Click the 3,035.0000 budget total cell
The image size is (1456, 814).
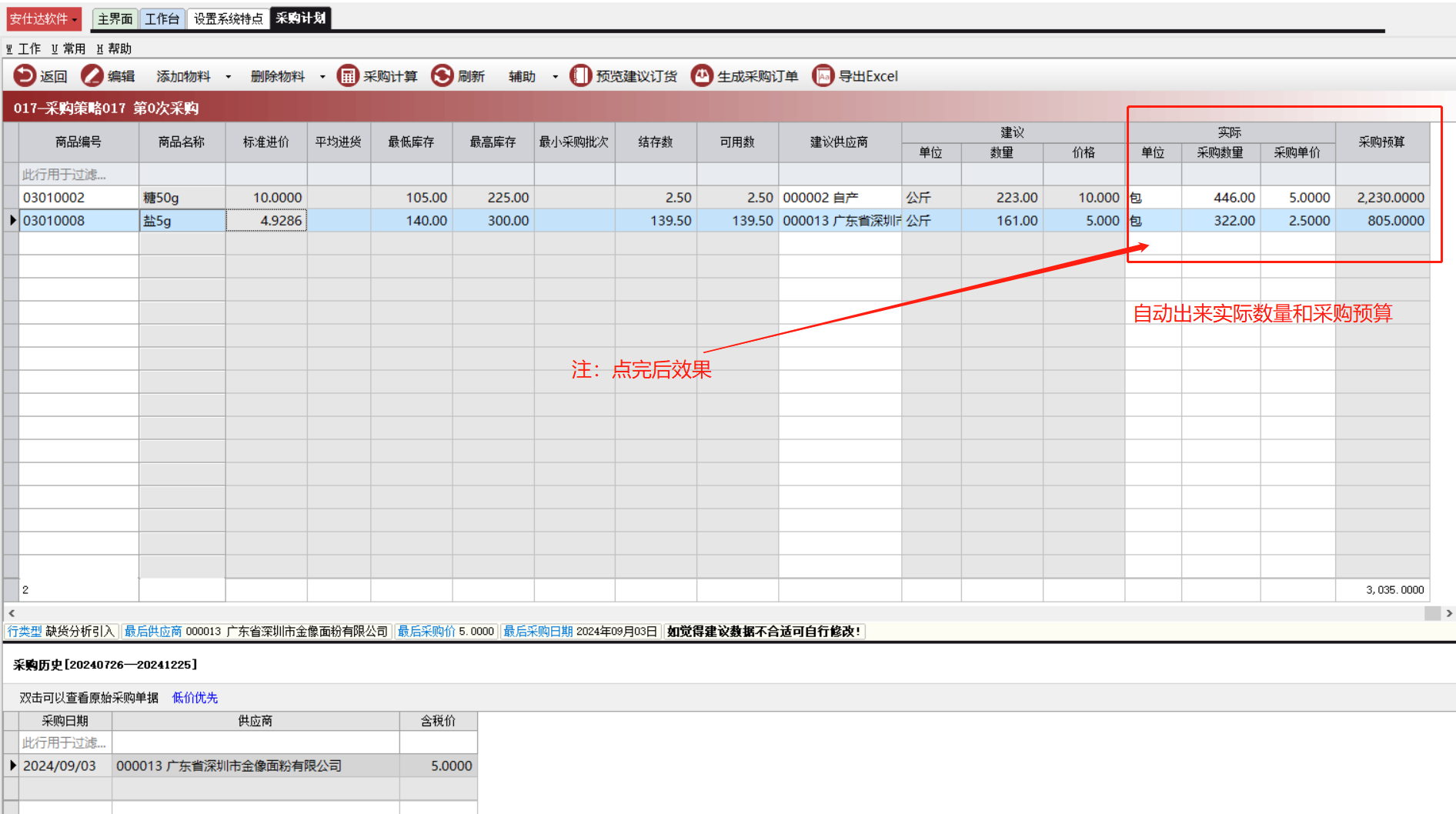[x=1382, y=590]
